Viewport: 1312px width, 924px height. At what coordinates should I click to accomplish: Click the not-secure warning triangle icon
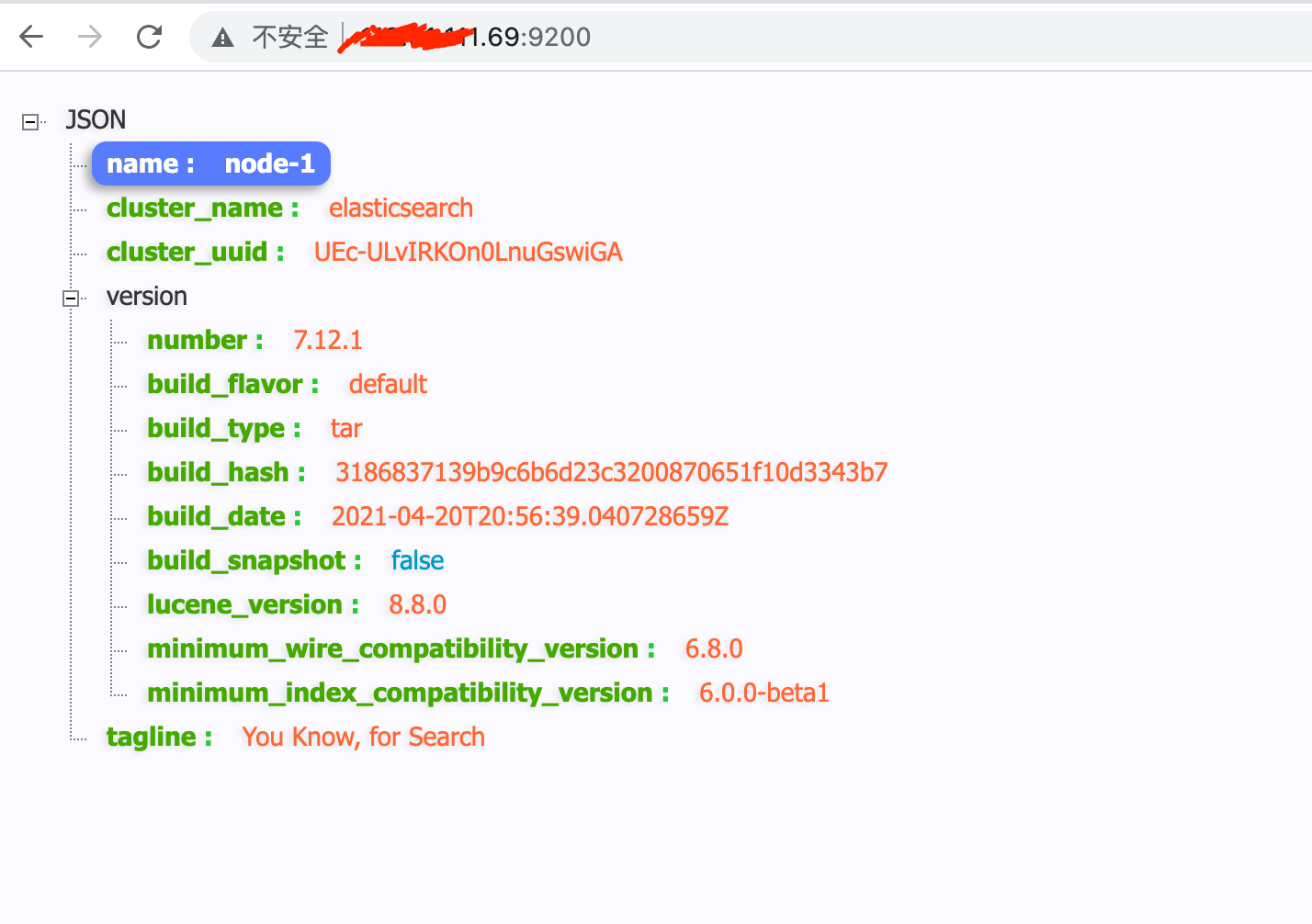pyautogui.click(x=222, y=38)
